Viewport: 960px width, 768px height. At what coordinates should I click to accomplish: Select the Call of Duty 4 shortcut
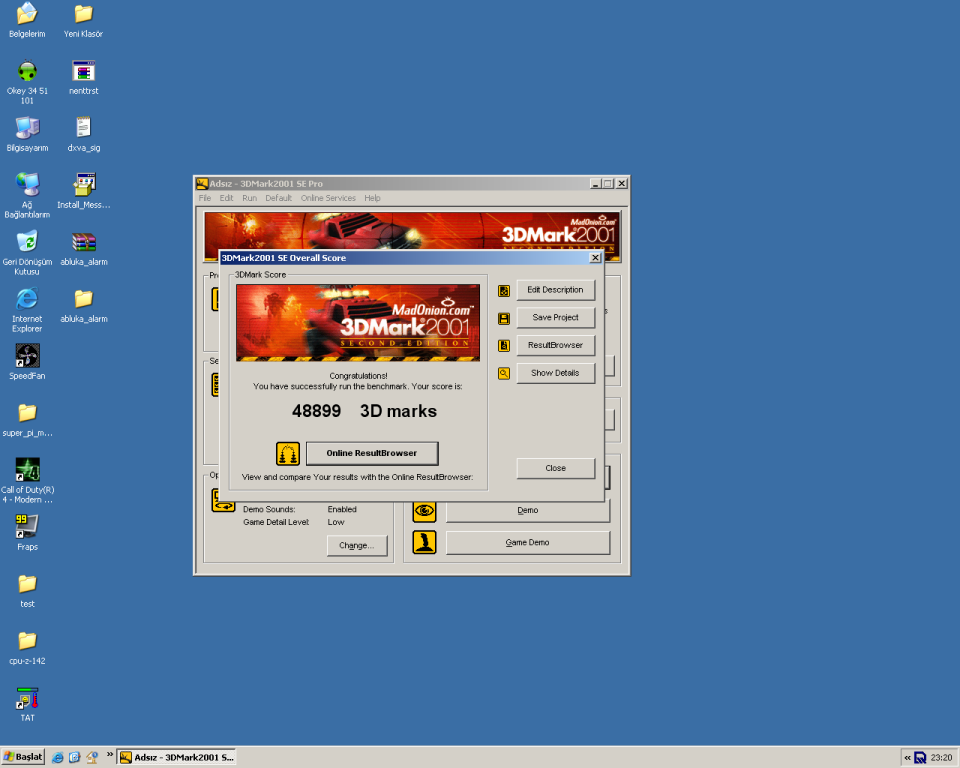pyautogui.click(x=27, y=469)
